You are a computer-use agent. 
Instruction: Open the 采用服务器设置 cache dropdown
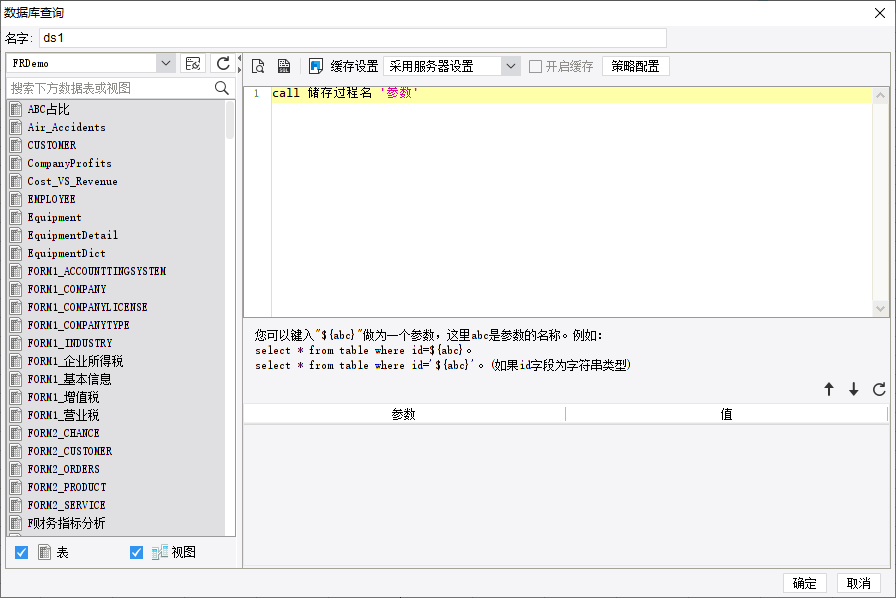(x=510, y=66)
